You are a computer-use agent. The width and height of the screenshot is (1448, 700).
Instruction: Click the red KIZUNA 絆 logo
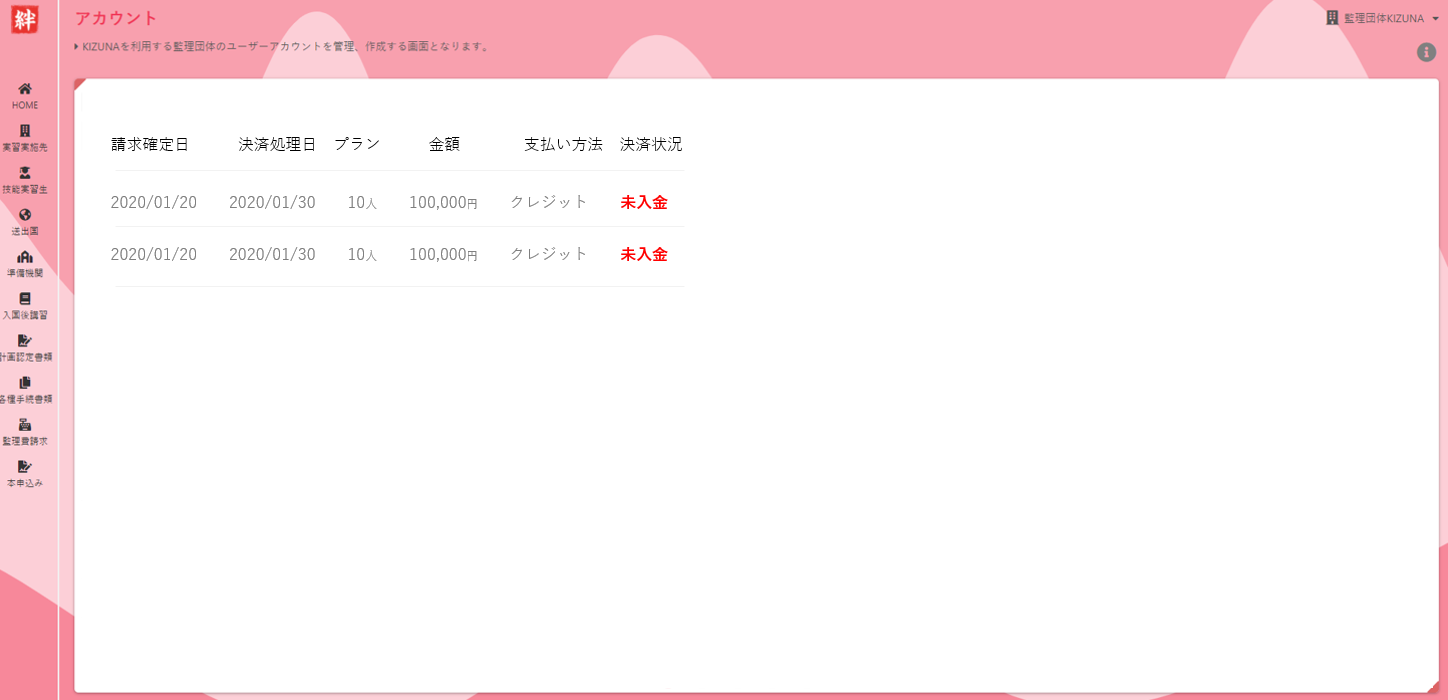click(x=25, y=19)
